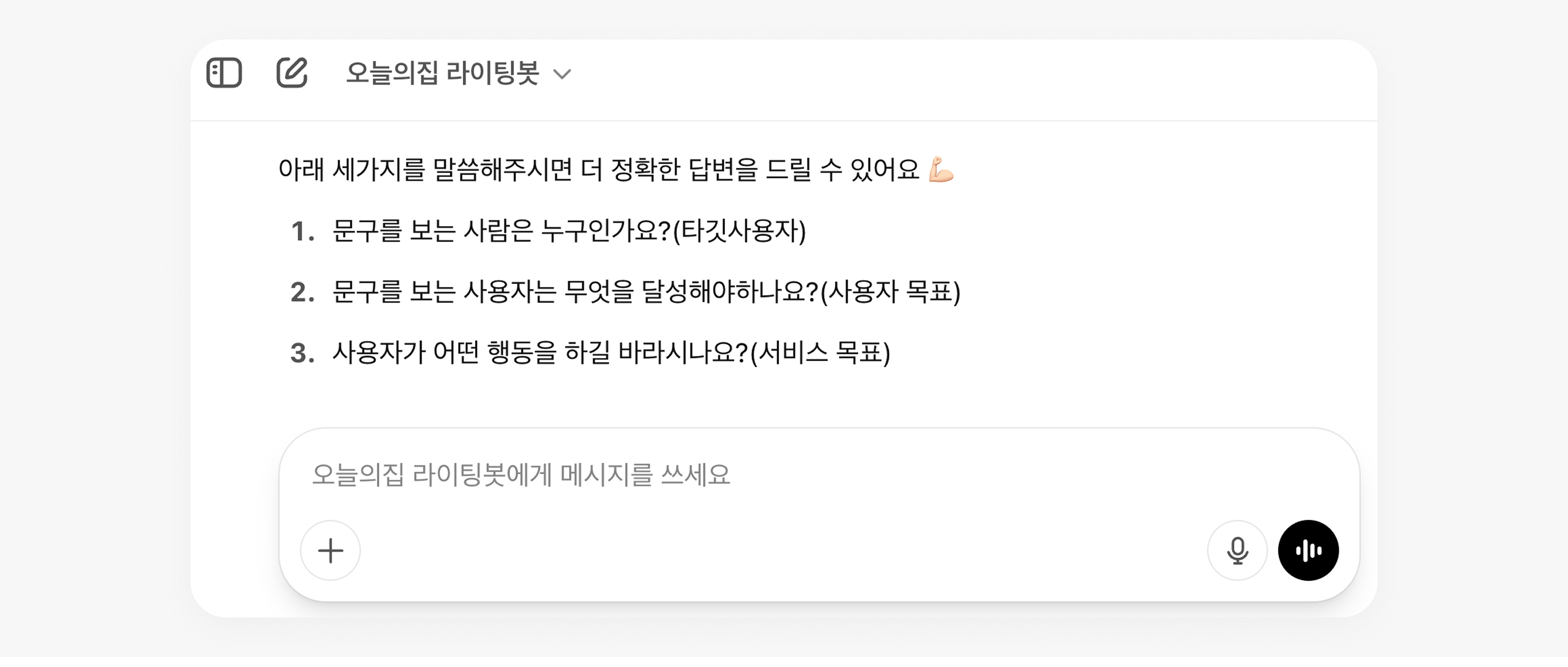Open the GPT options via the title chevron

point(563,76)
